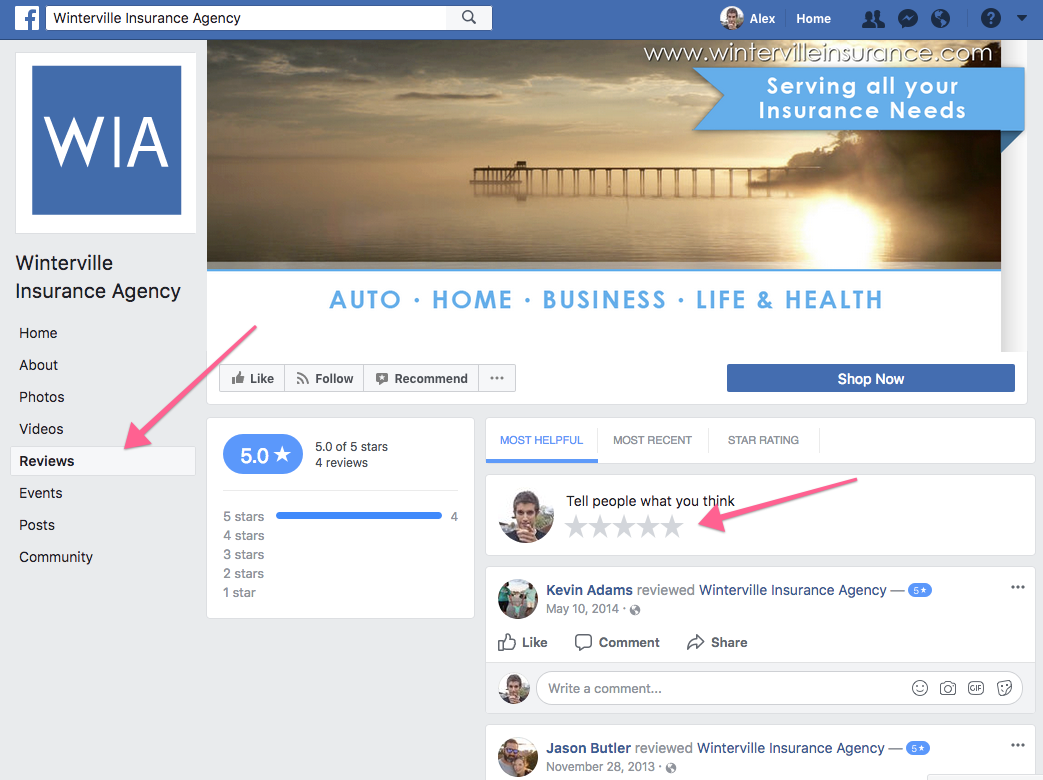Image resolution: width=1043 pixels, height=780 pixels.
Task: Click the 5.0 star rating badge
Action: 263,455
